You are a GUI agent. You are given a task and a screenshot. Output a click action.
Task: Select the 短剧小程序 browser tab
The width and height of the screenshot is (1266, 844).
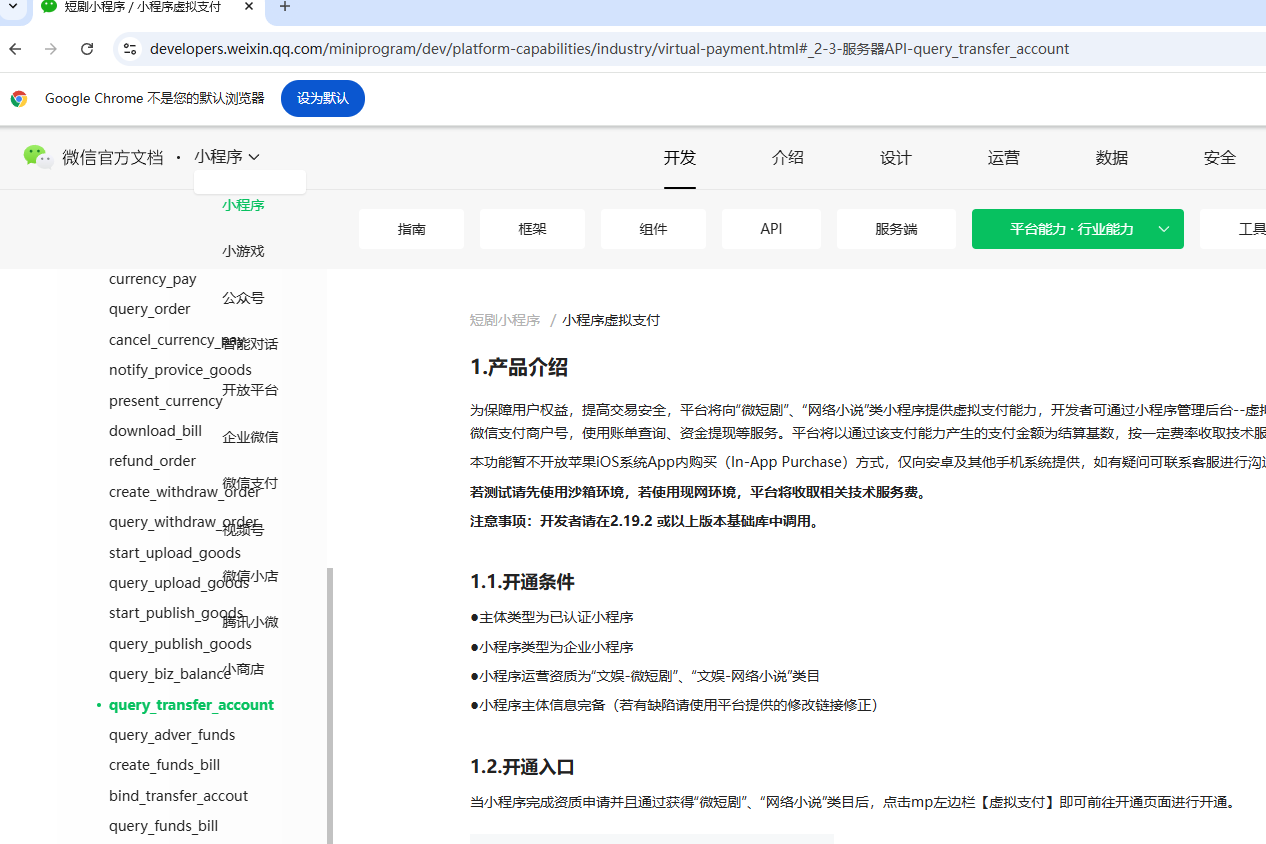145,7
